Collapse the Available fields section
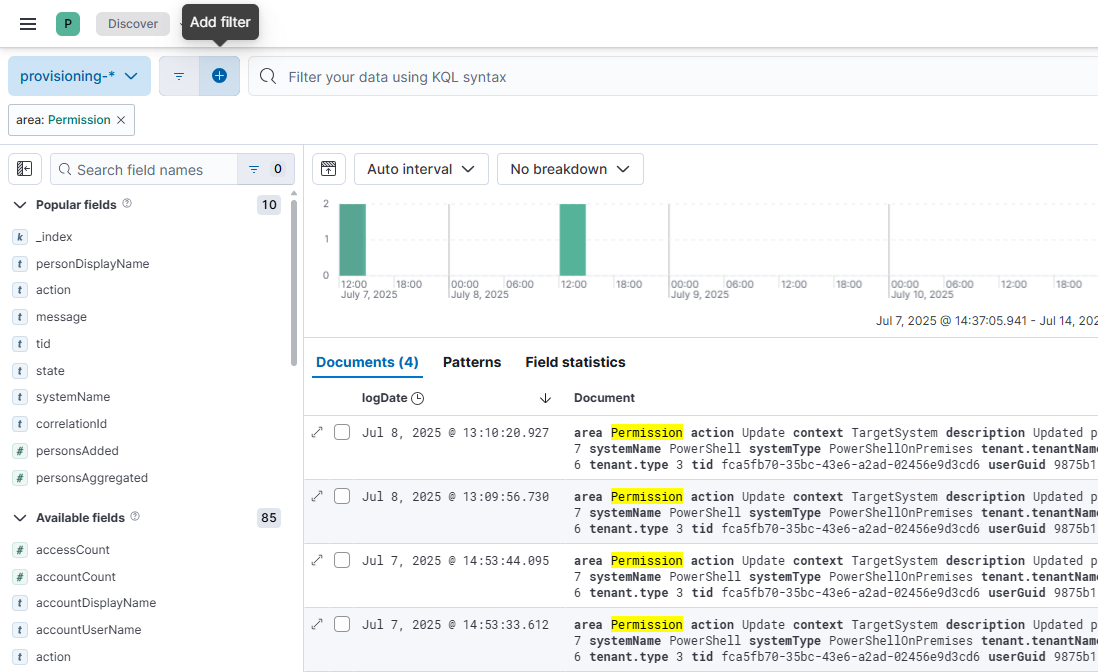This screenshot has width=1098, height=672. pos(20,518)
